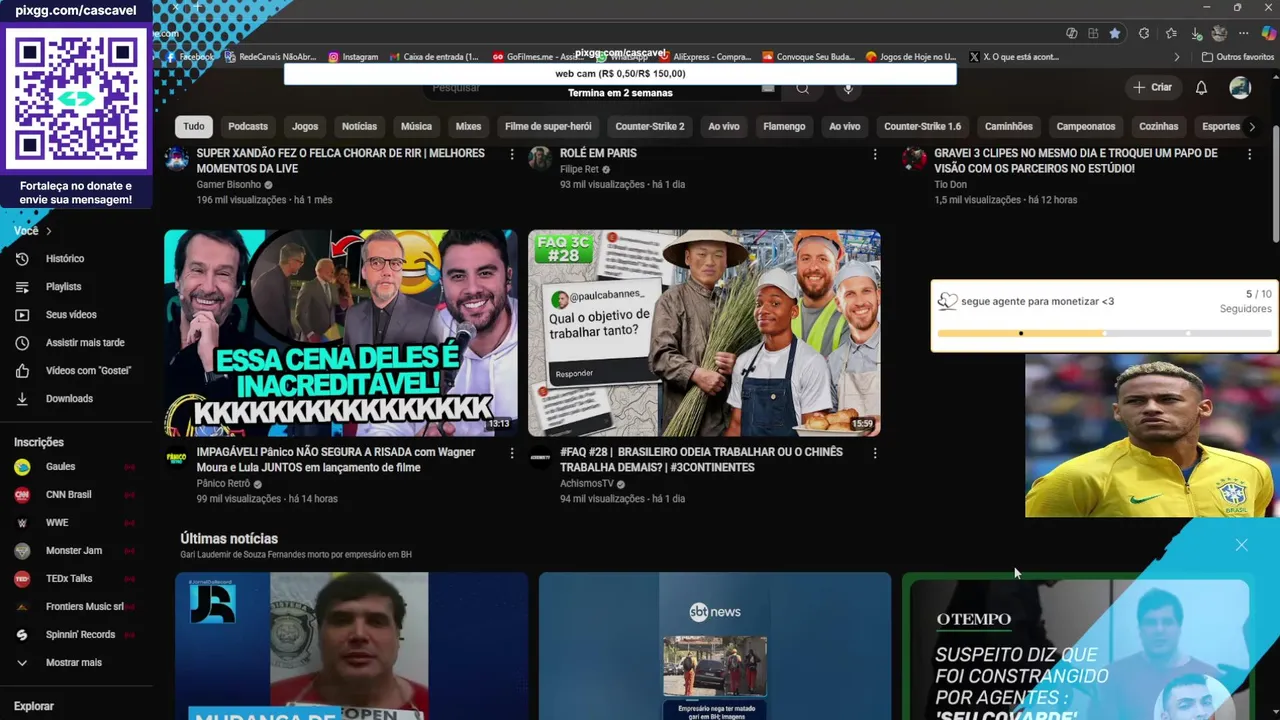The width and height of the screenshot is (1280, 720).
Task: Open the Convoque Seu Buda bookmark
Action: coord(808,57)
